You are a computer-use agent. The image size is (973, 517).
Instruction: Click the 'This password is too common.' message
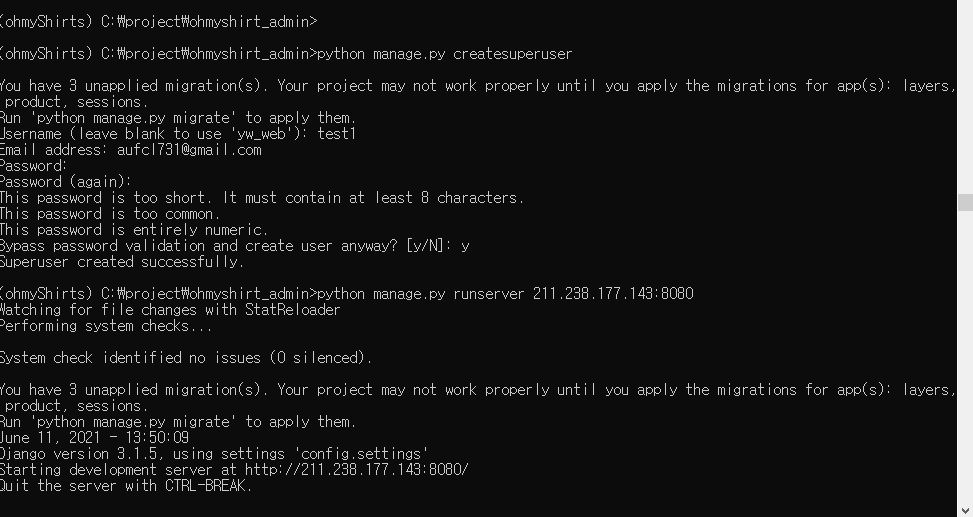[110, 214]
